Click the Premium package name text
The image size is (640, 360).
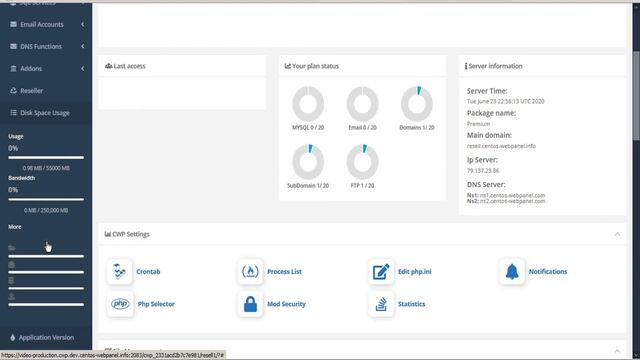click(478, 124)
